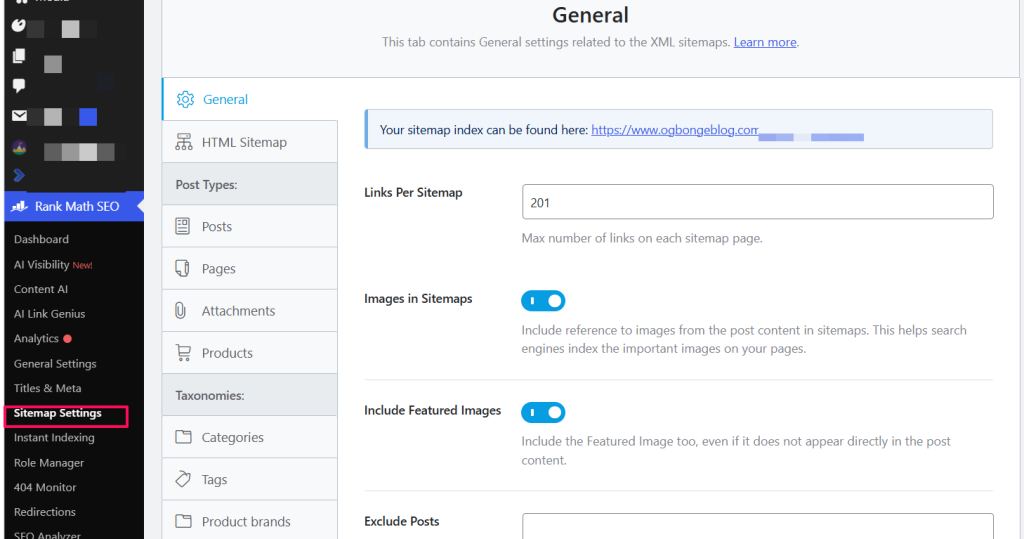Turn off Include Featured Images toggle
The height and width of the screenshot is (539, 1024).
(543, 412)
